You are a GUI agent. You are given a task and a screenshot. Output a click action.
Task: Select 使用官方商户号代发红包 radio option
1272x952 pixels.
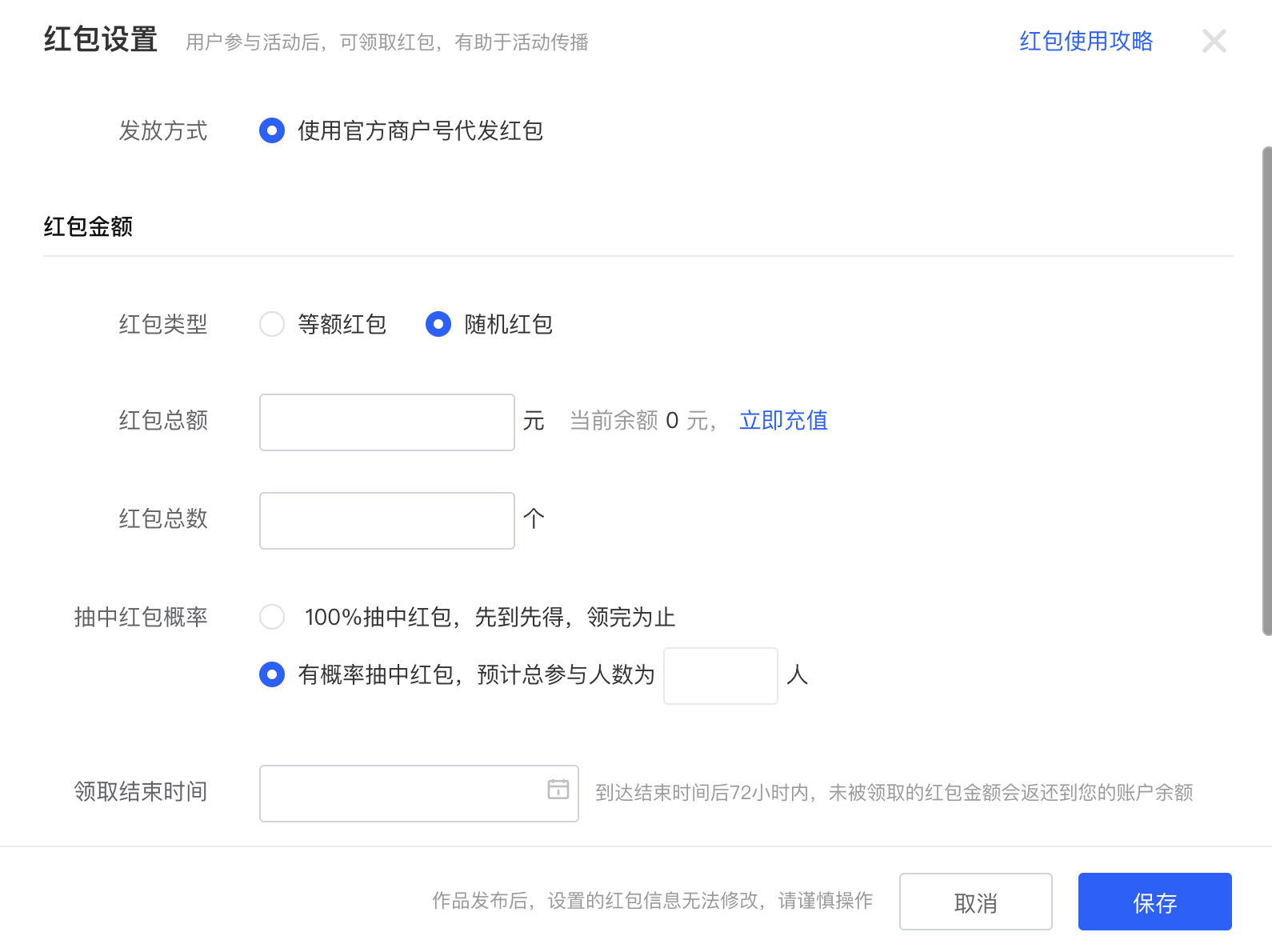[272, 130]
